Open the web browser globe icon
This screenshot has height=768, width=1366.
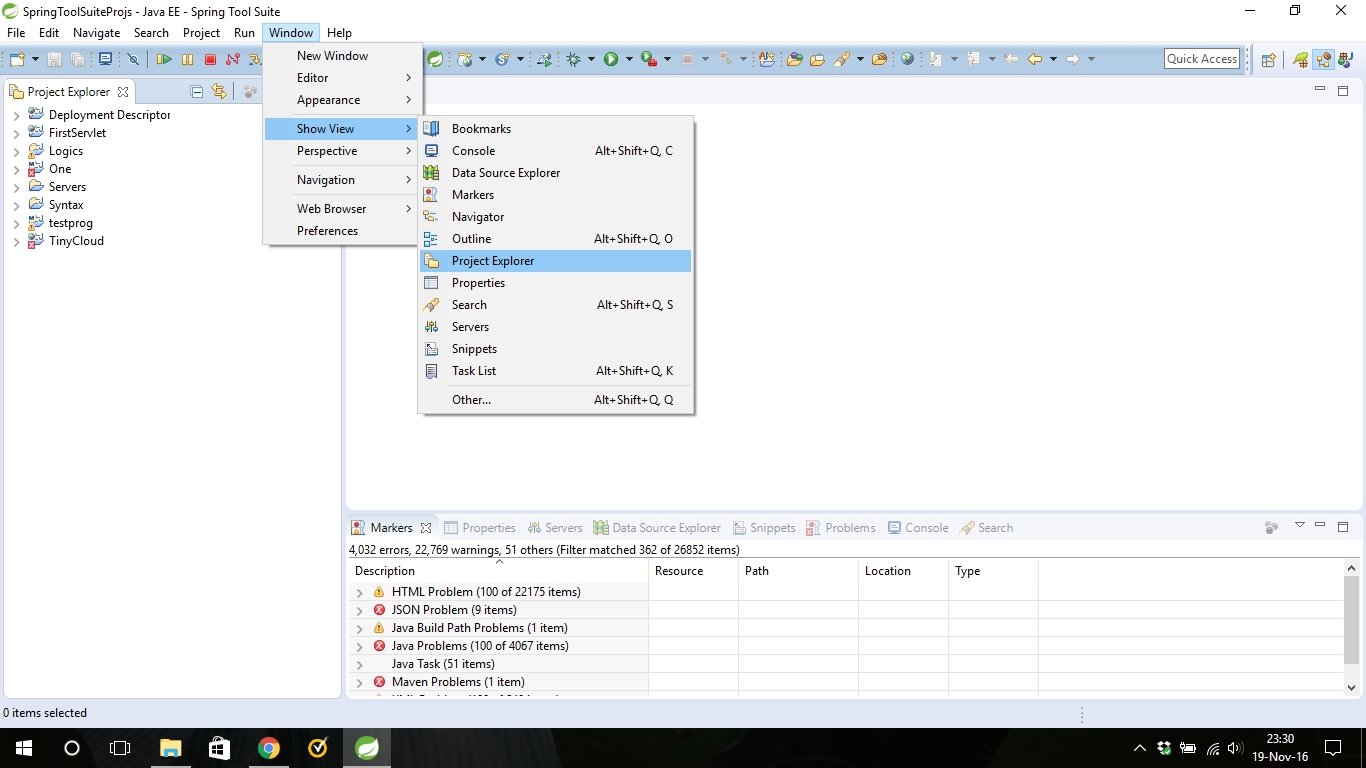point(907,59)
